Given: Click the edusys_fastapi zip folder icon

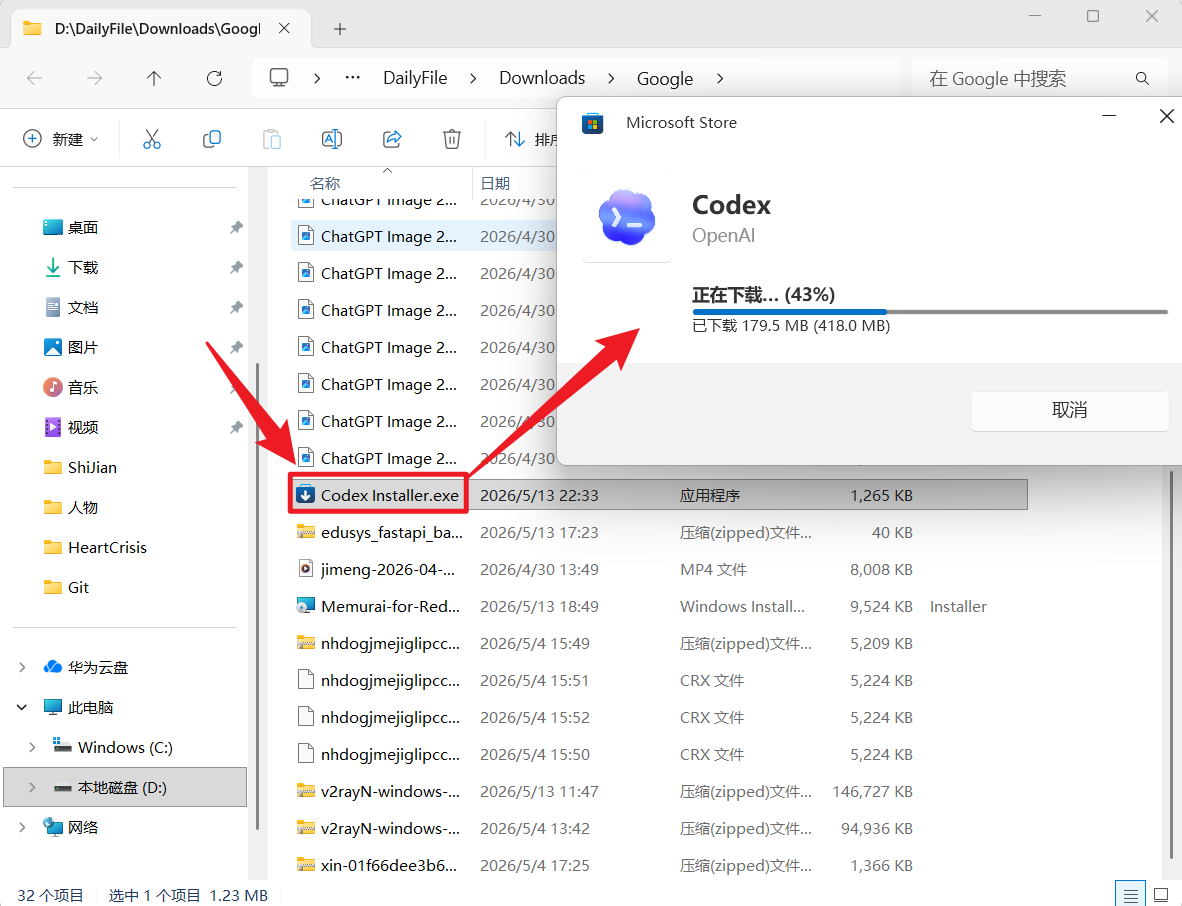Looking at the screenshot, I should pyautogui.click(x=305, y=532).
